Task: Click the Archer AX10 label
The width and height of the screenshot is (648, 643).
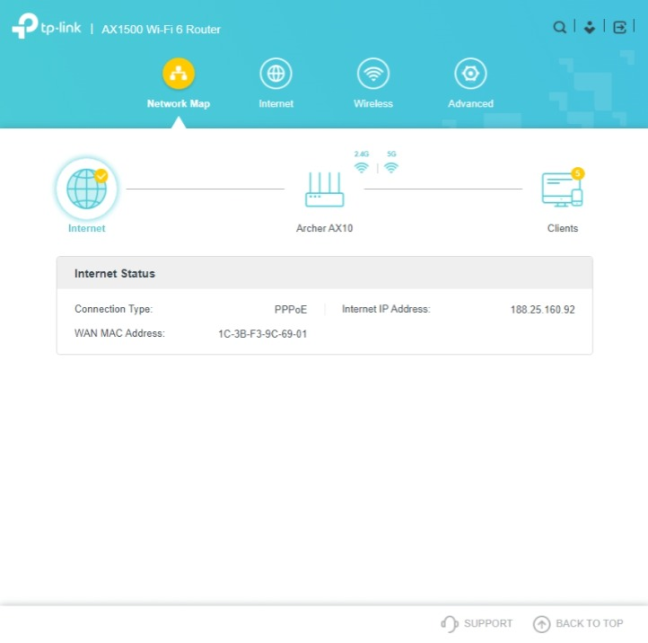Action: tap(324, 229)
